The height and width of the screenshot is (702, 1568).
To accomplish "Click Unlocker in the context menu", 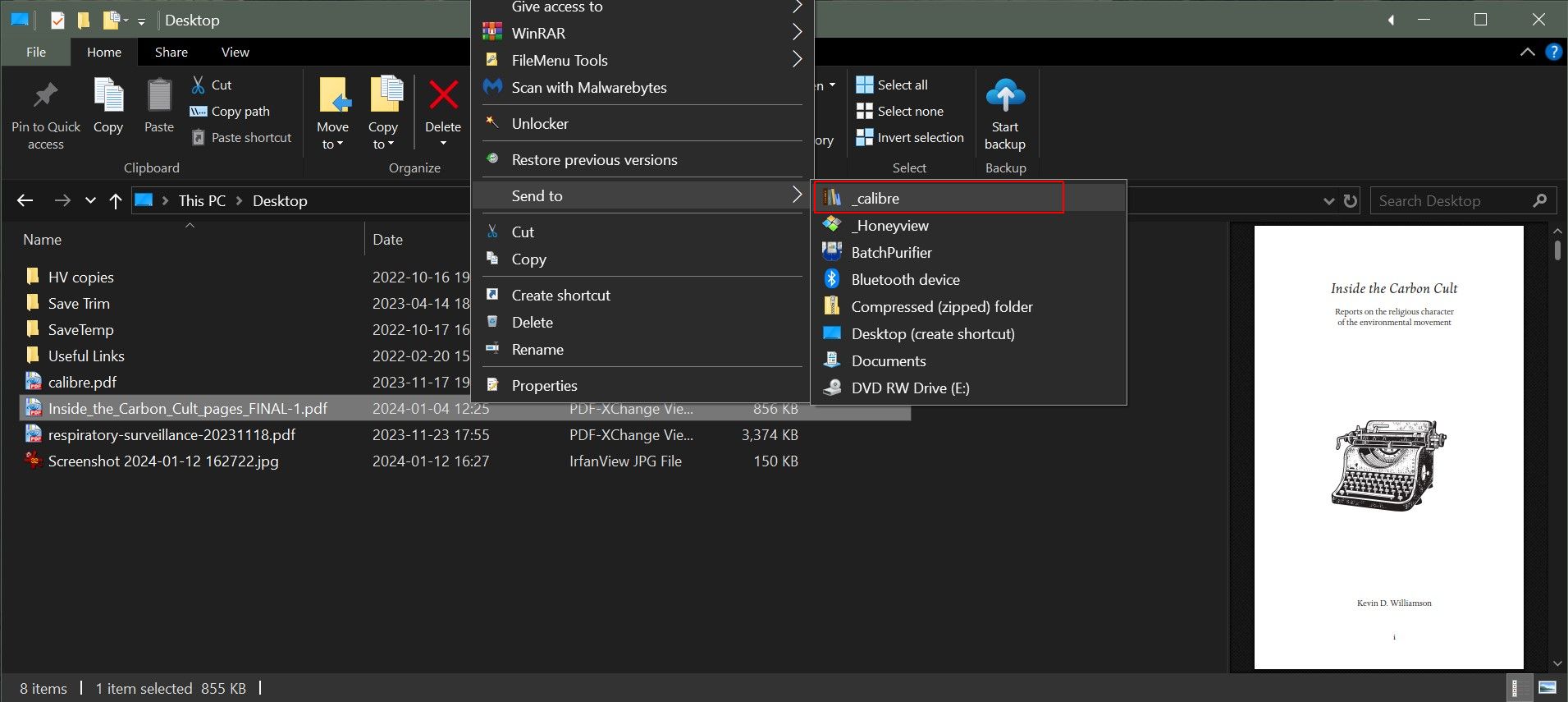I will [x=641, y=123].
